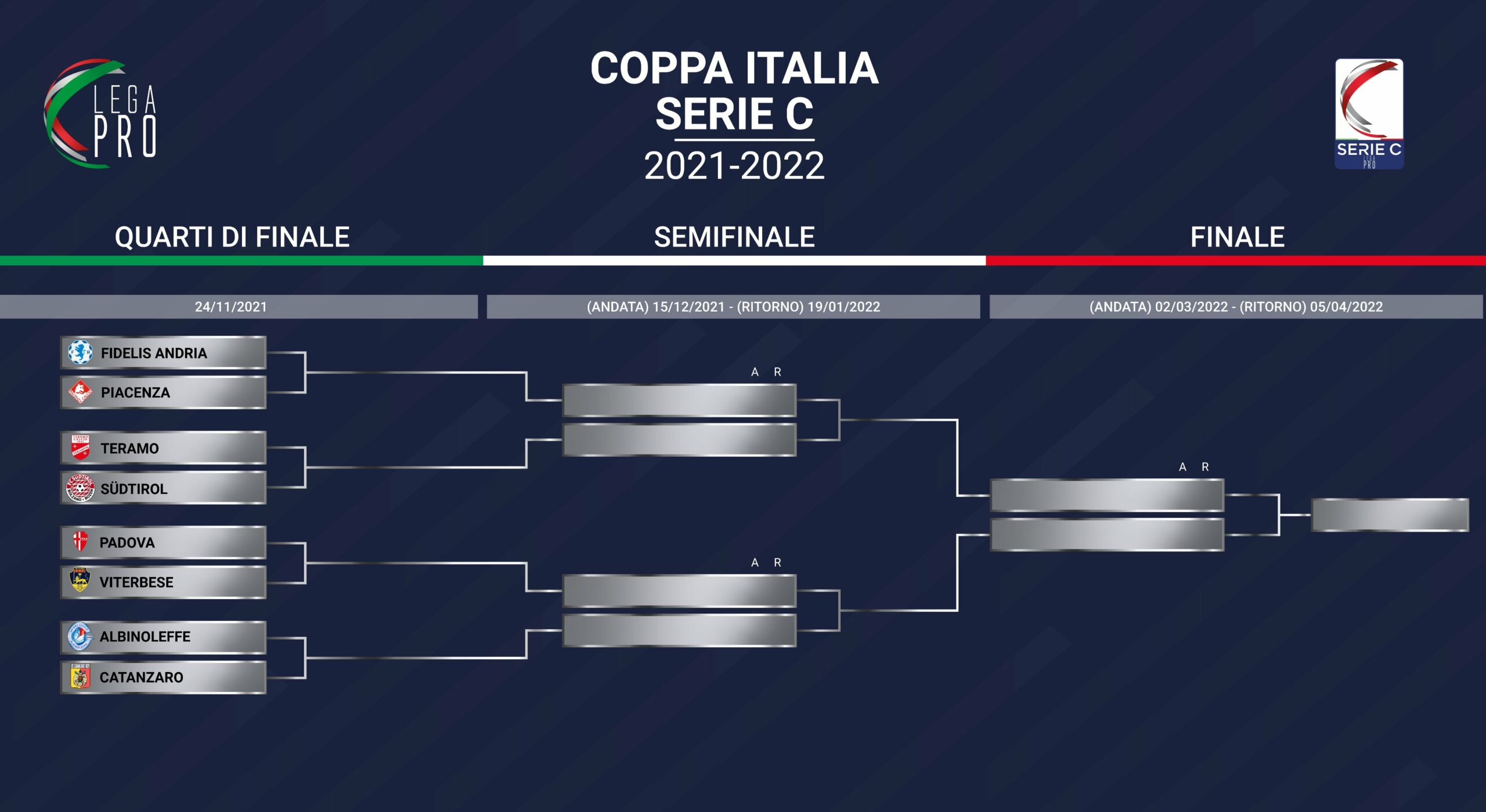Click the Padova team crest
The height and width of the screenshot is (812, 1486).
pyautogui.click(x=80, y=542)
